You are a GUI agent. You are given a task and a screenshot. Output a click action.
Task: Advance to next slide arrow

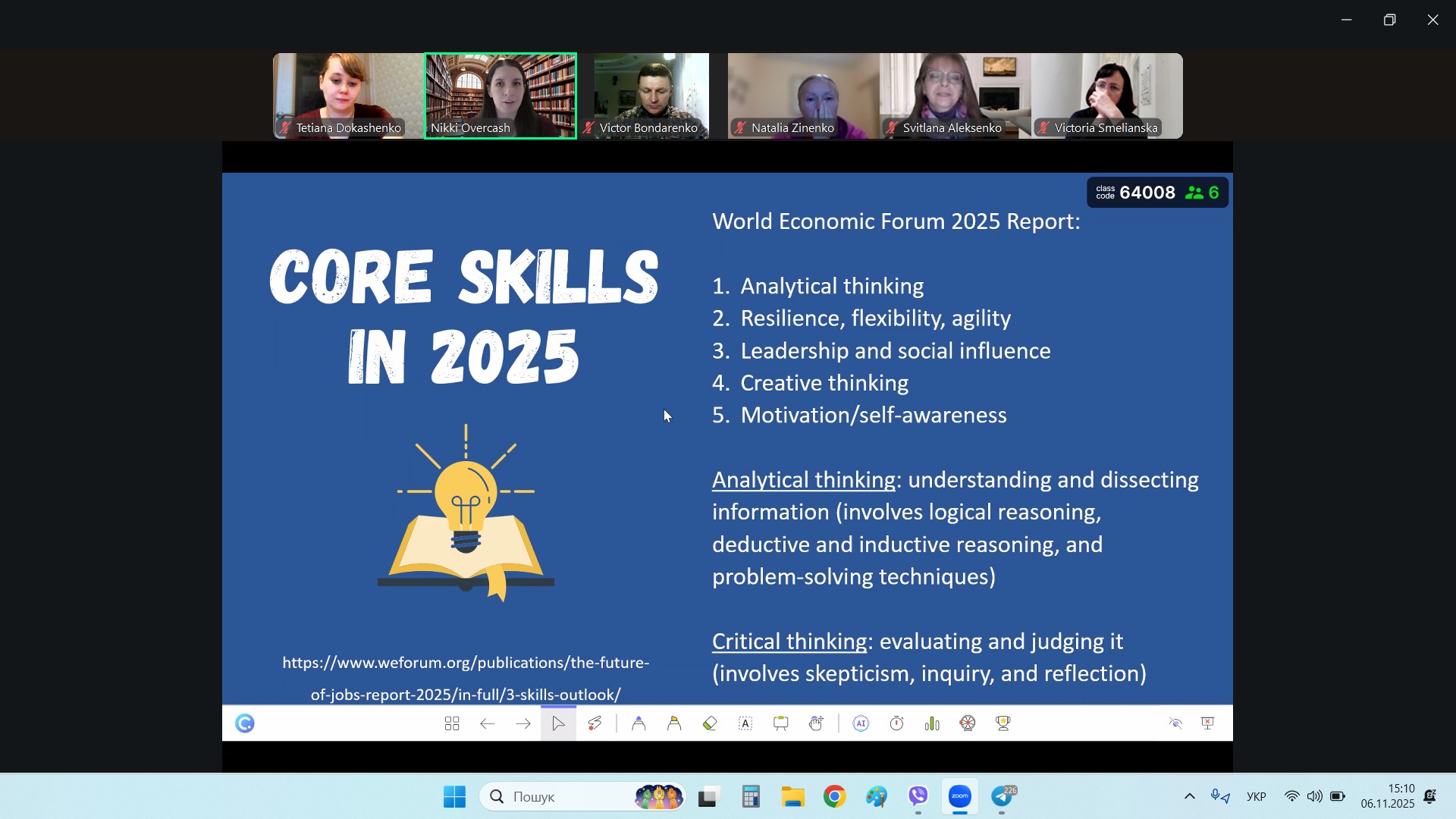pos(523,724)
